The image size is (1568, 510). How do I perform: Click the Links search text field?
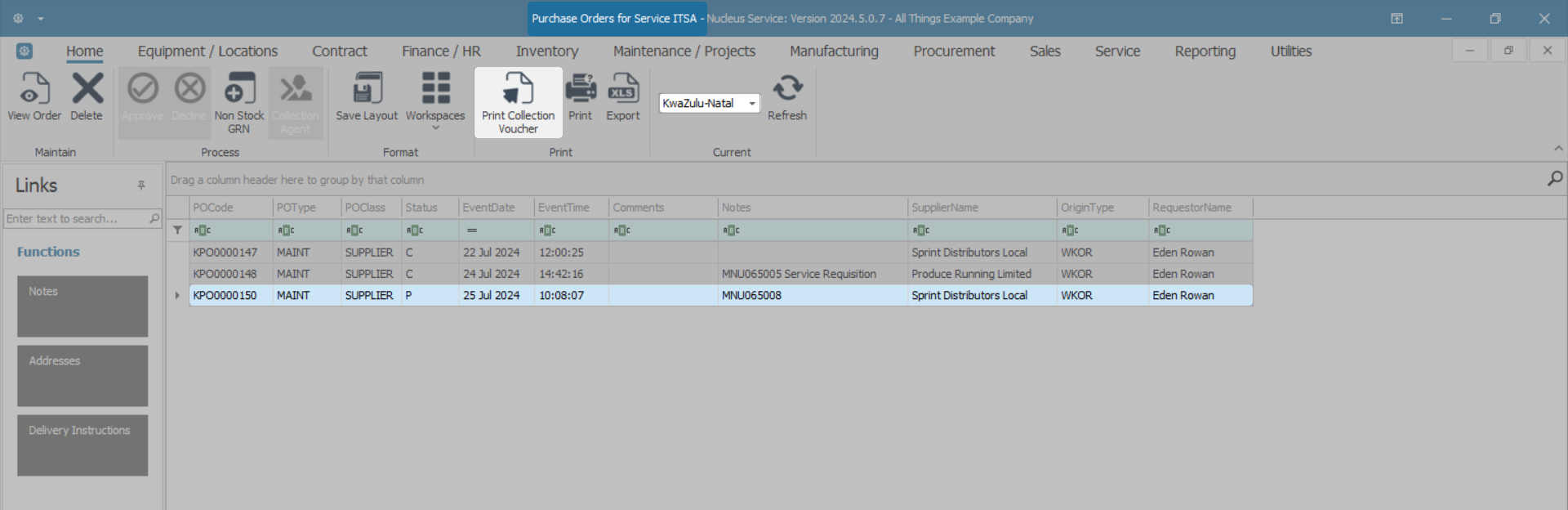click(x=75, y=218)
